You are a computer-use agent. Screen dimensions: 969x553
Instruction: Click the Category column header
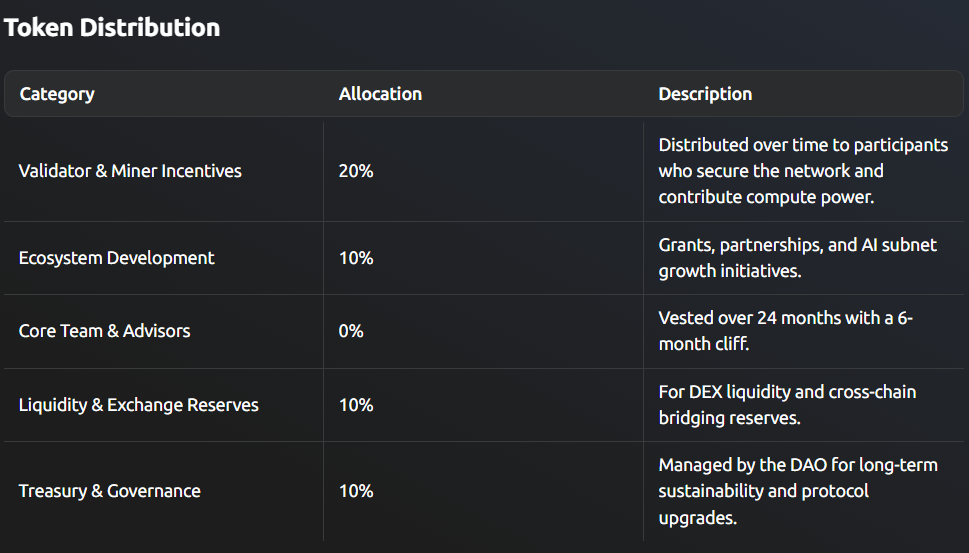(x=57, y=94)
